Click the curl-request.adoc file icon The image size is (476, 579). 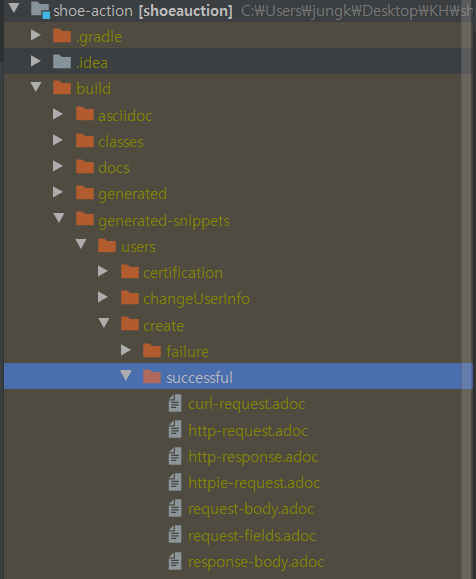tap(175, 403)
